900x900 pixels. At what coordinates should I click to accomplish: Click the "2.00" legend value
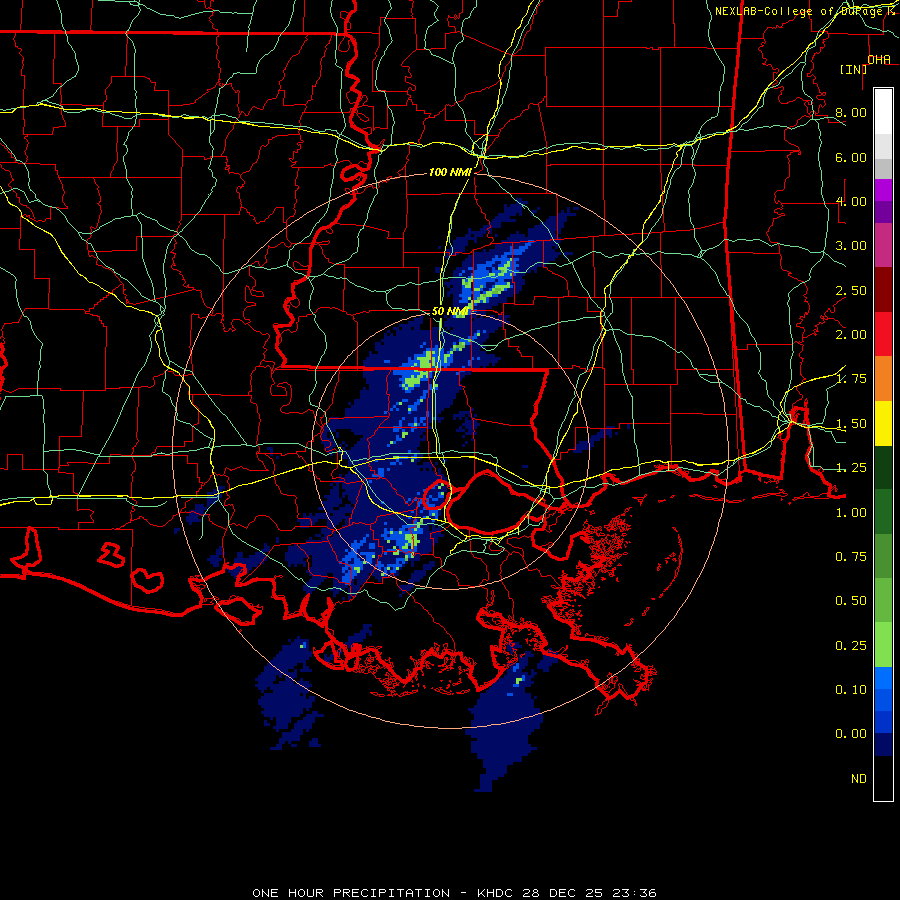coord(851,335)
